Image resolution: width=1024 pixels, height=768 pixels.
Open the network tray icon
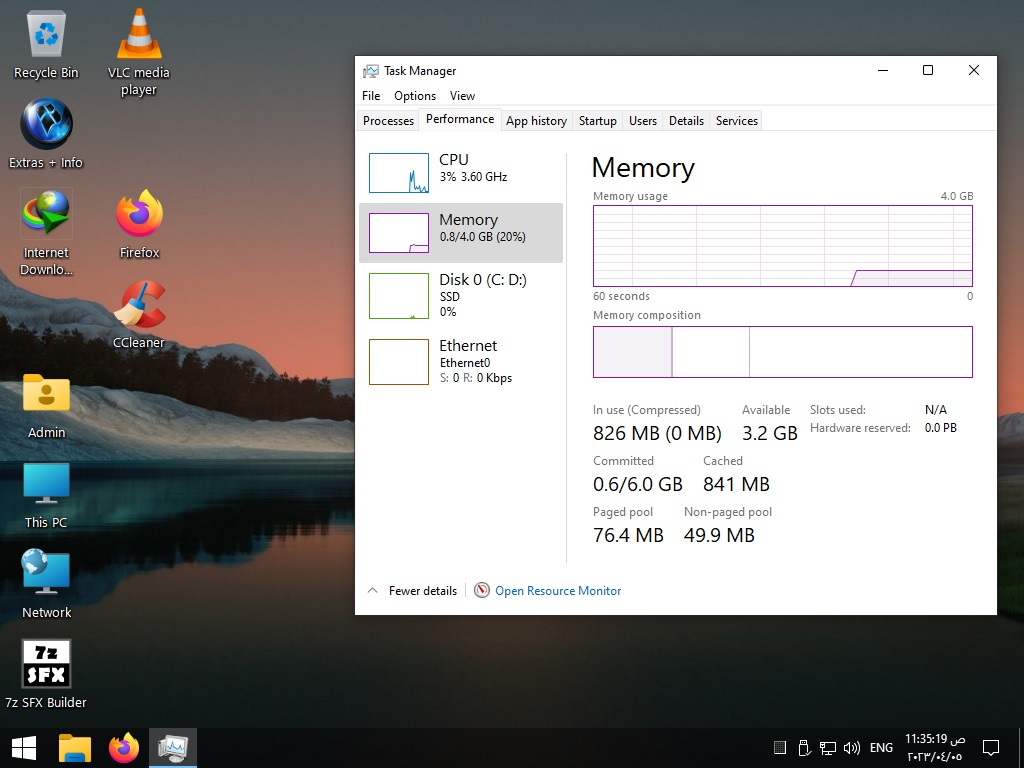(828, 748)
